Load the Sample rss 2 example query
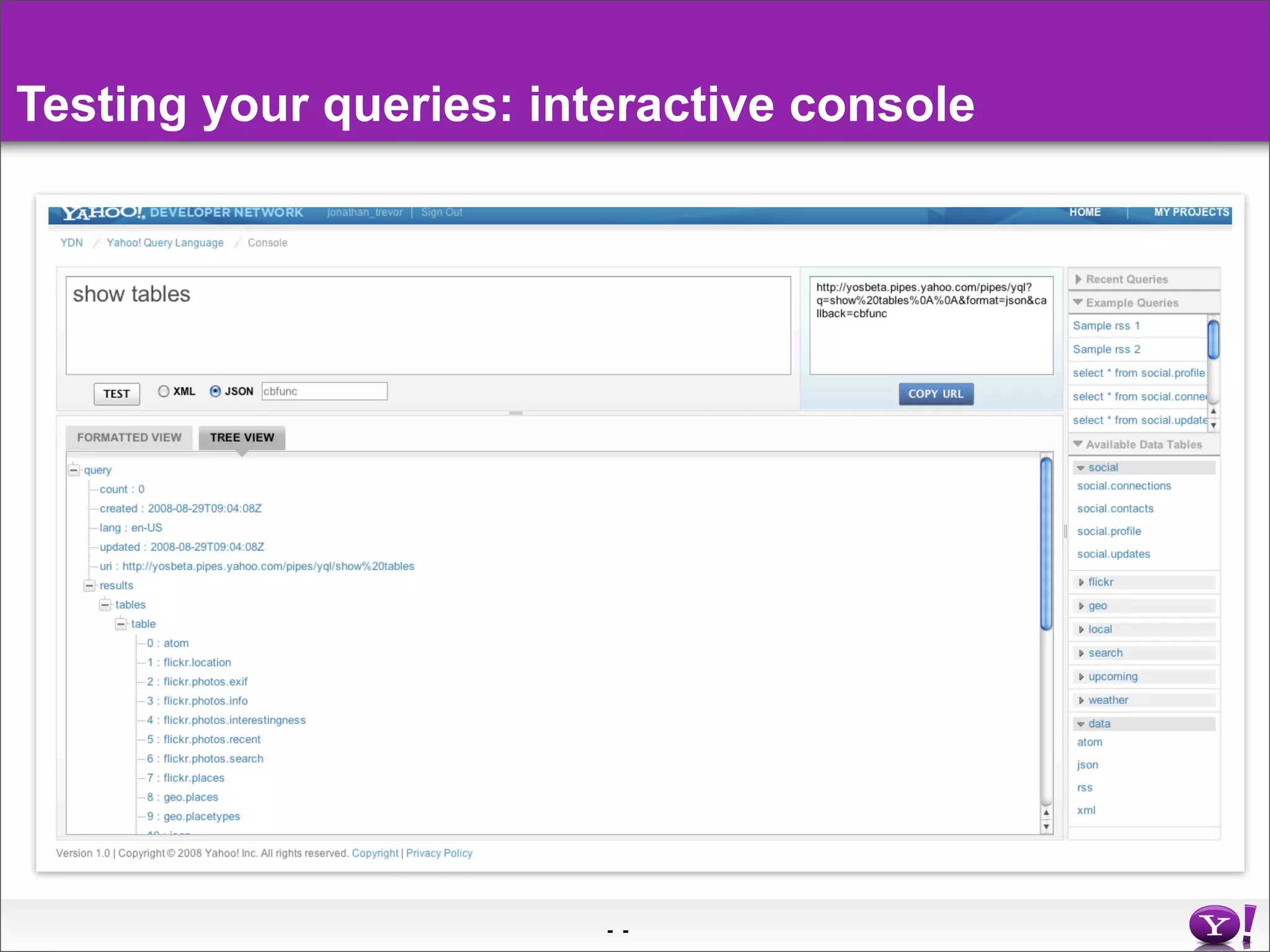This screenshot has width=1270, height=952. [1106, 349]
